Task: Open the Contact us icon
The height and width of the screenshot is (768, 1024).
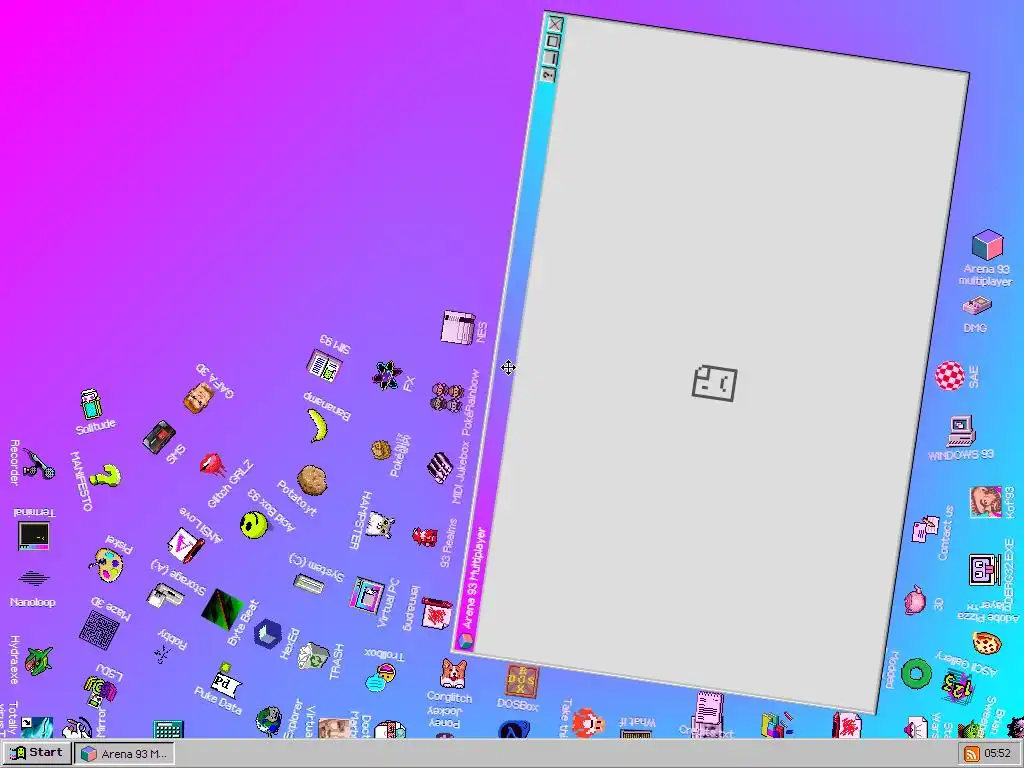Action: click(x=925, y=529)
